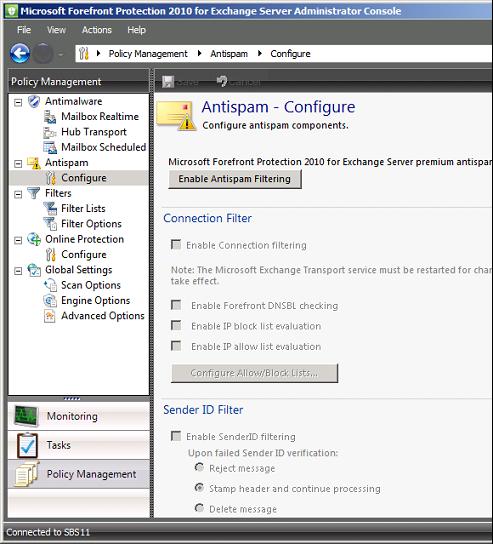The height and width of the screenshot is (544, 493).
Task: Collapse the Filters tree node
Action: coord(18,194)
